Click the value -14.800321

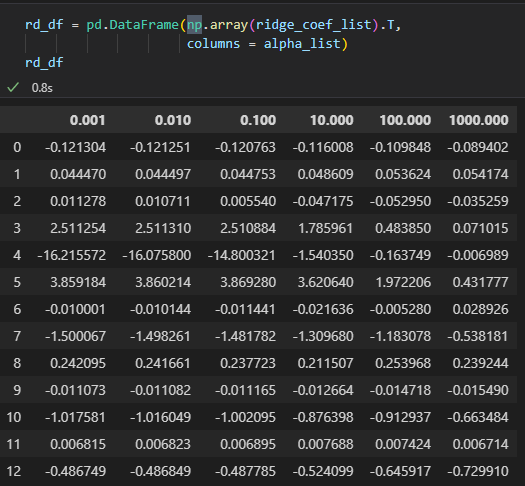point(242,255)
